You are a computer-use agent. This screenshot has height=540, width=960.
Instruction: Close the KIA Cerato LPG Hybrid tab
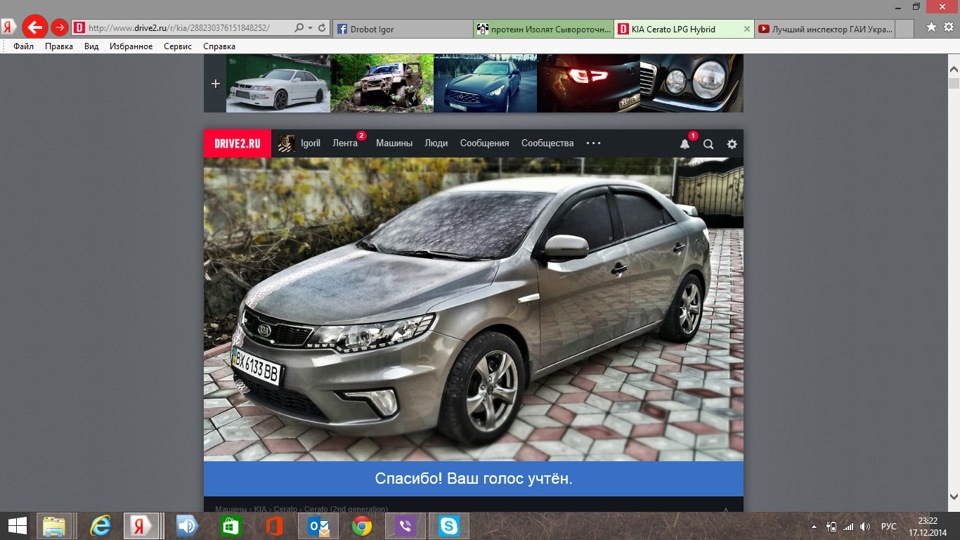tap(746, 29)
